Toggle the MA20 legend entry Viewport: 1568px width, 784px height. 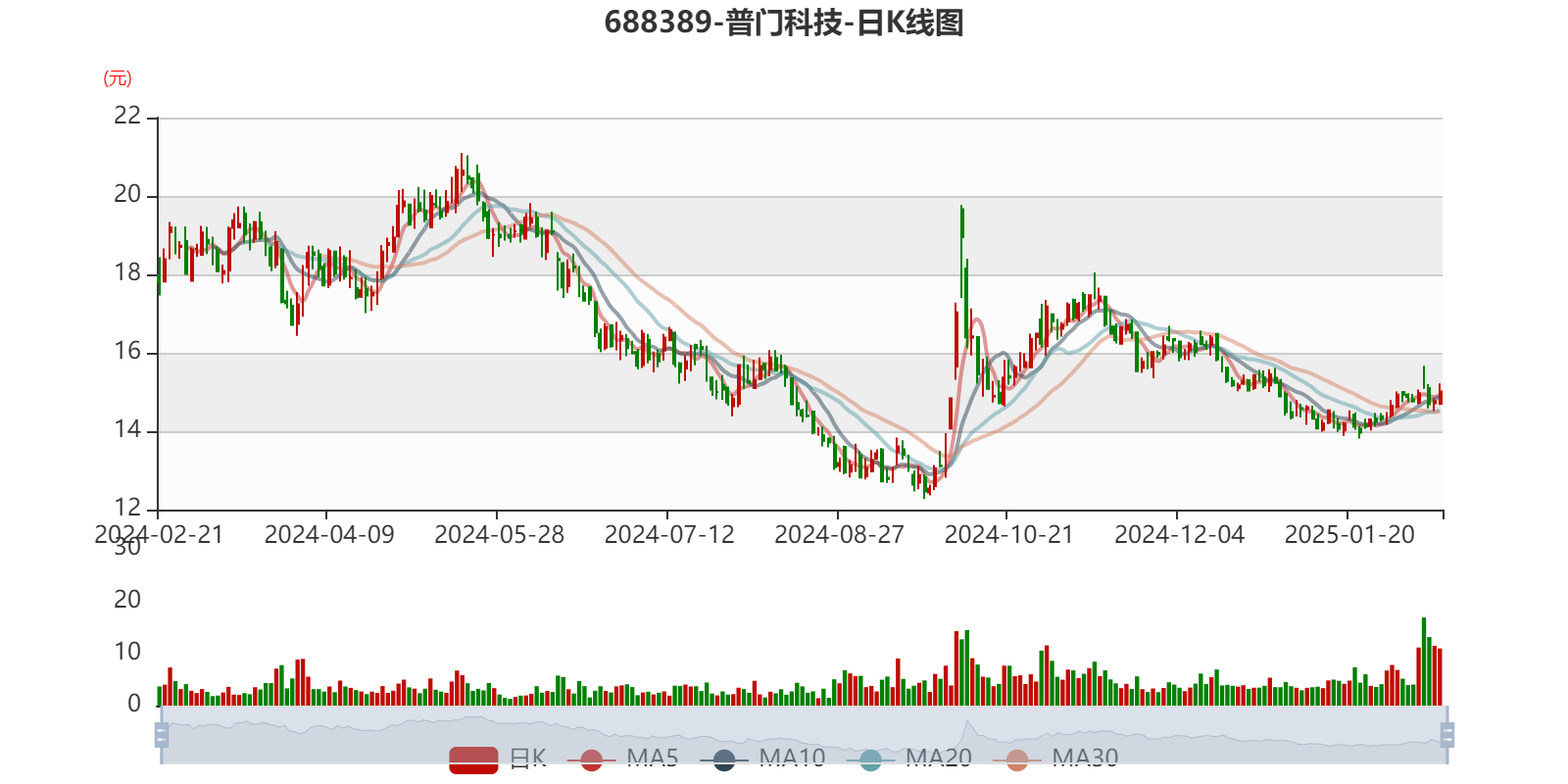point(908,759)
